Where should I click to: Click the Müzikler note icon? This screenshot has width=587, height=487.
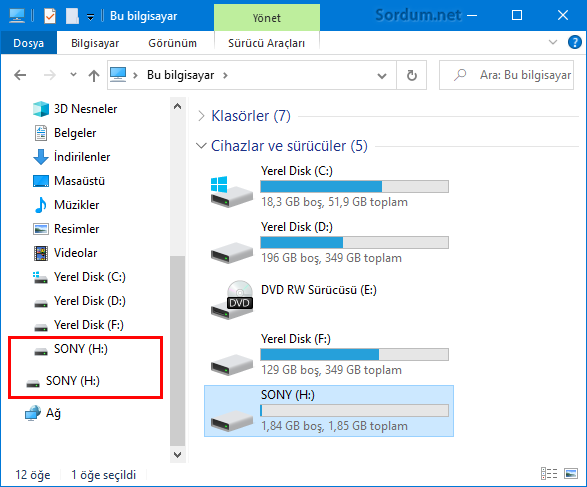40,205
